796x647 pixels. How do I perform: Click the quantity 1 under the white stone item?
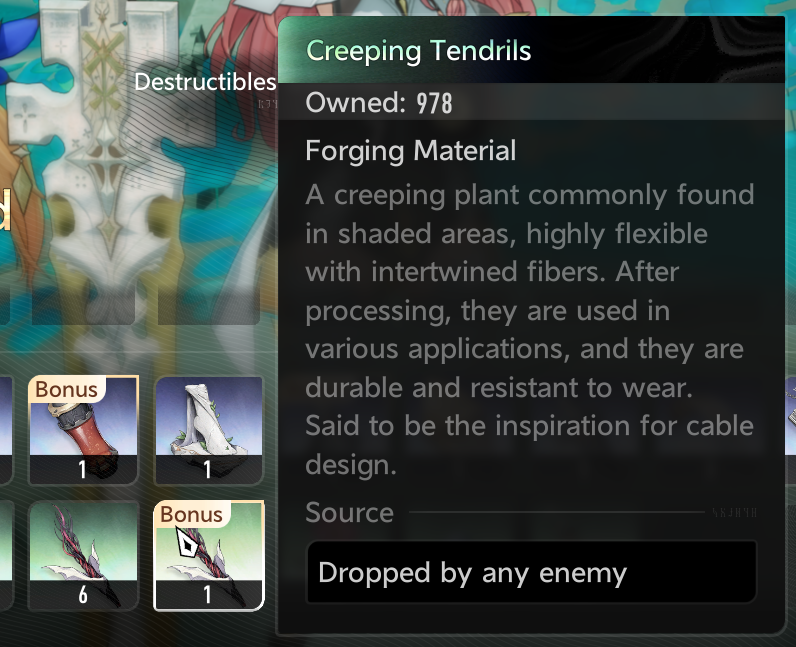pyautogui.click(x=207, y=469)
